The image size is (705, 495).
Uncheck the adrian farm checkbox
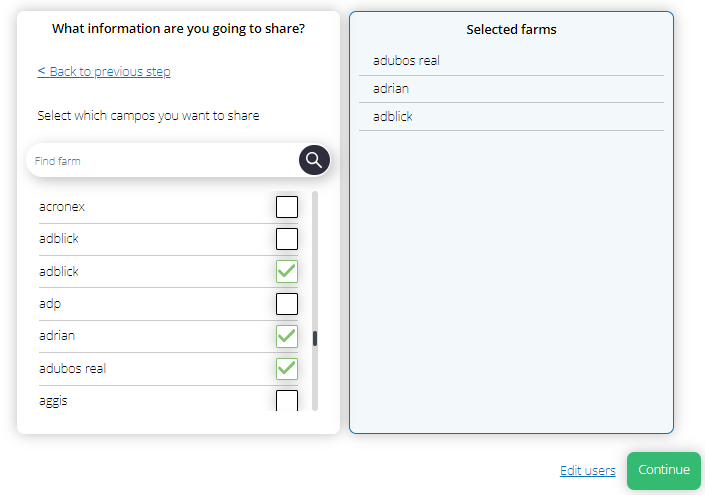[287, 336]
